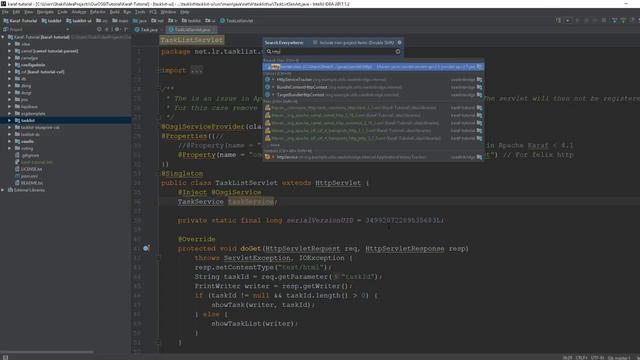Open last Maven library file result
The width and height of the screenshot is (640, 360).
pos(373,138)
